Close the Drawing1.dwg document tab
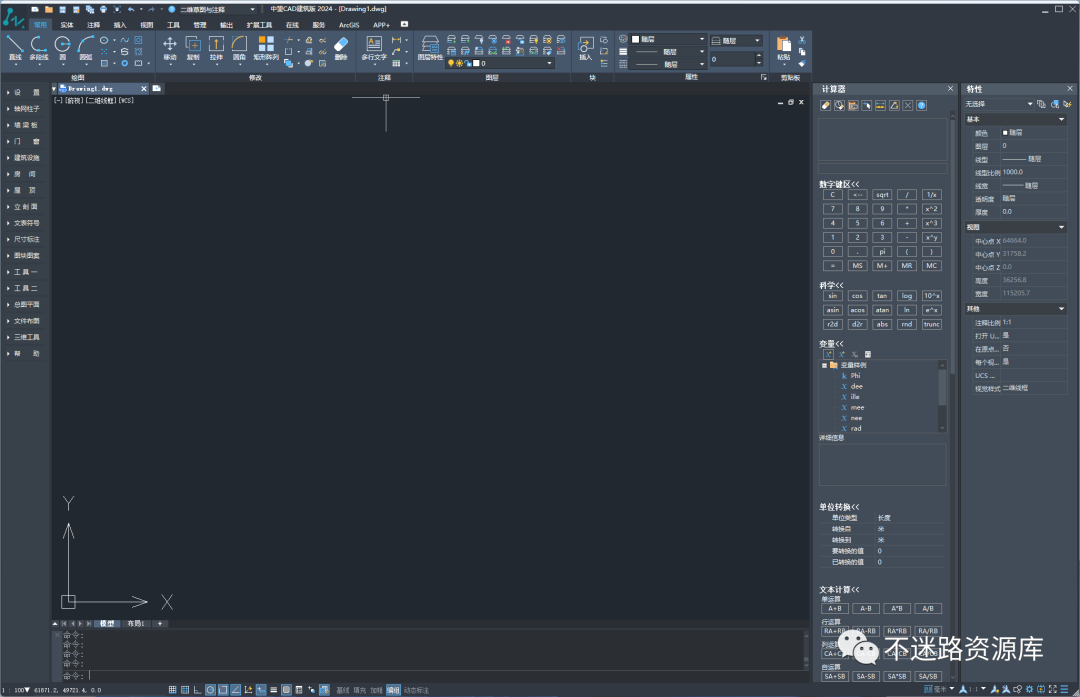The height and width of the screenshot is (697, 1080). click(x=144, y=88)
